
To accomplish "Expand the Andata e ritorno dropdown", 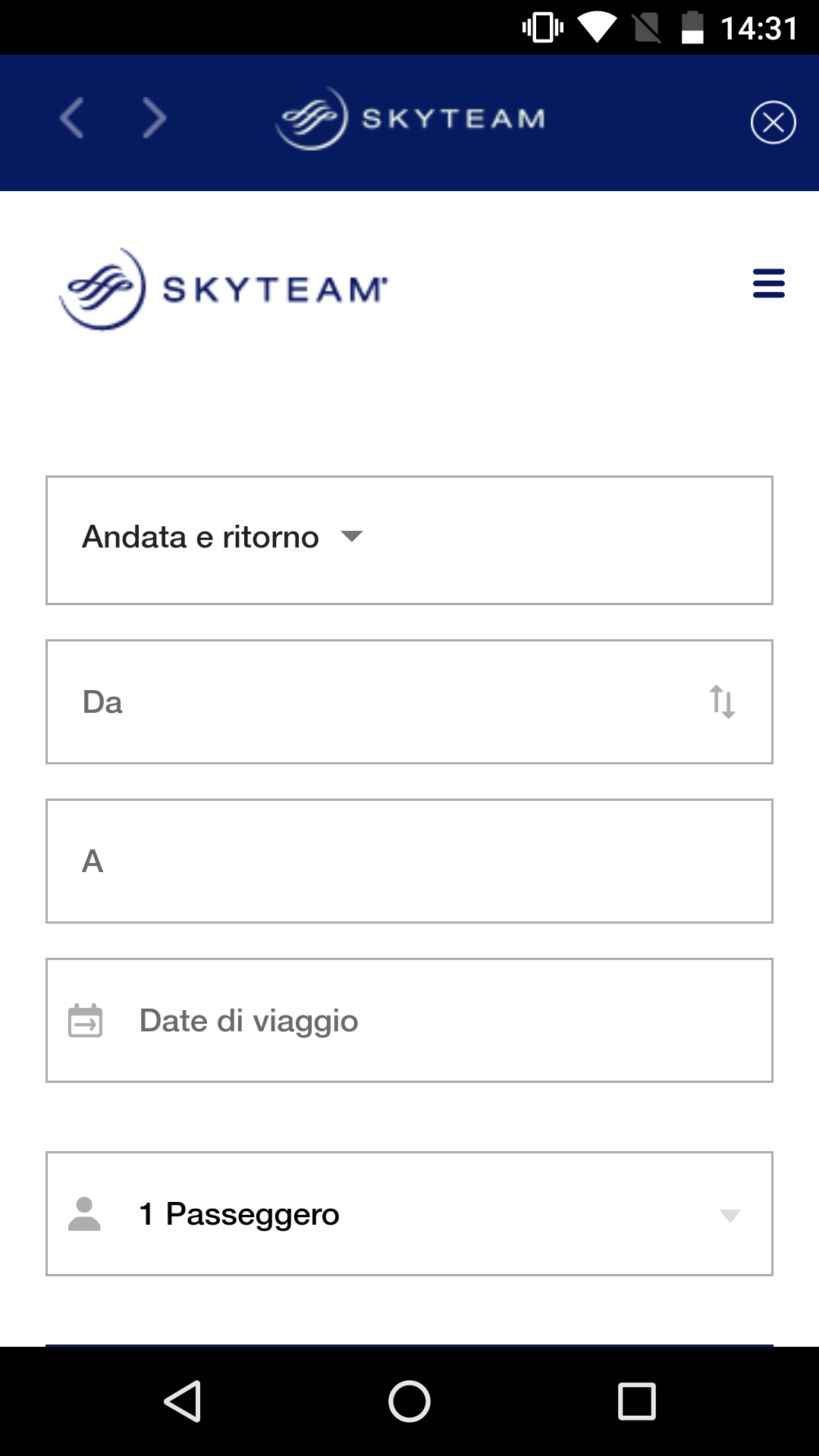I will [201, 538].
